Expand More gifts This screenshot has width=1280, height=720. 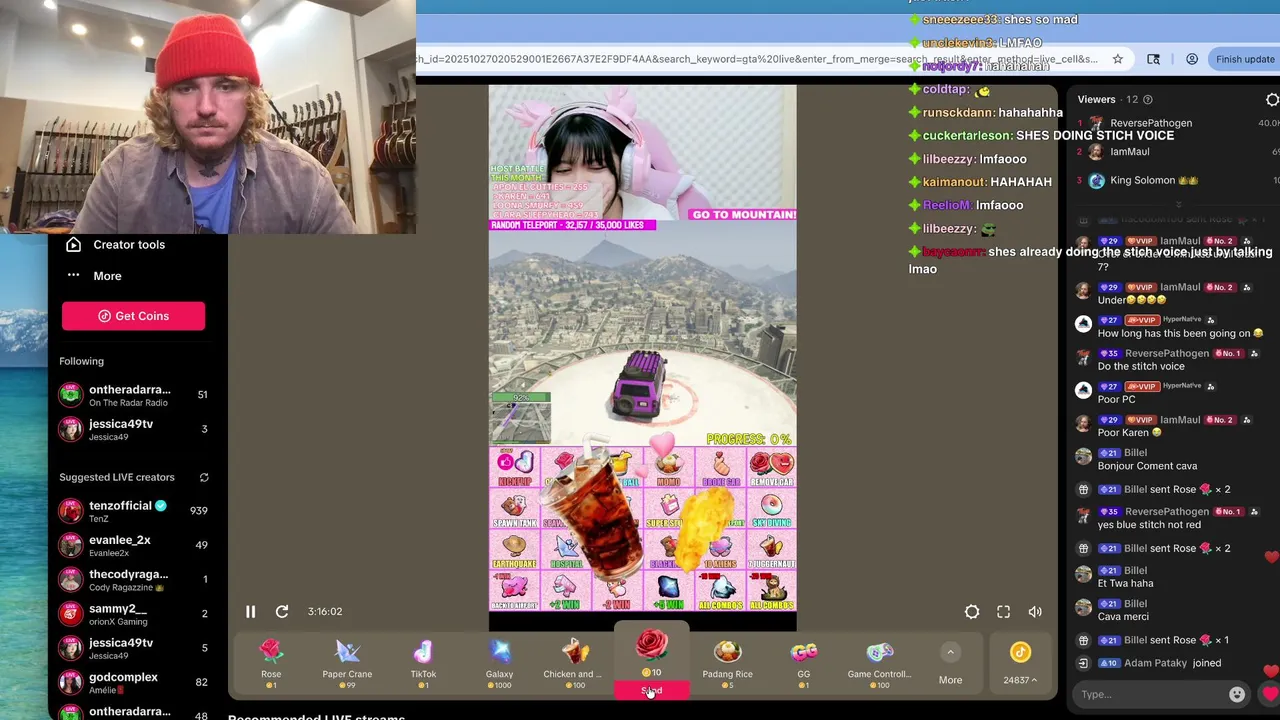[950, 664]
